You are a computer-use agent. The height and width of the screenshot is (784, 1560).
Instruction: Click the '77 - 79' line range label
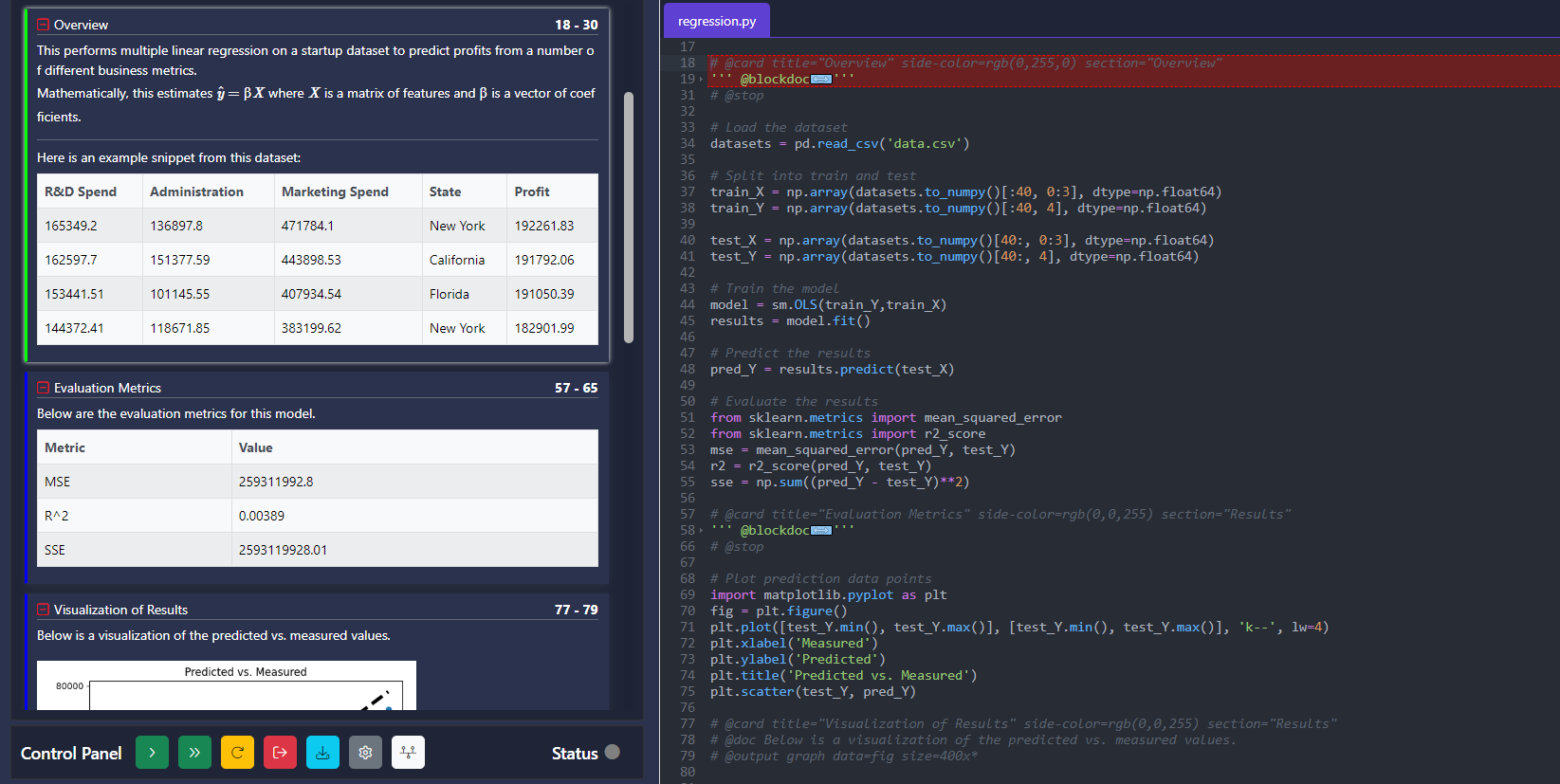pos(577,610)
